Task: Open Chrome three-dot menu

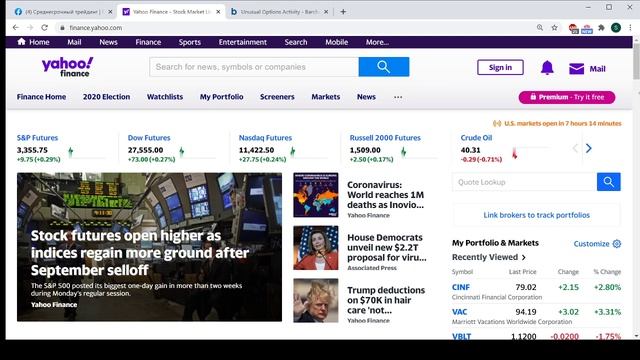Action: click(630, 27)
